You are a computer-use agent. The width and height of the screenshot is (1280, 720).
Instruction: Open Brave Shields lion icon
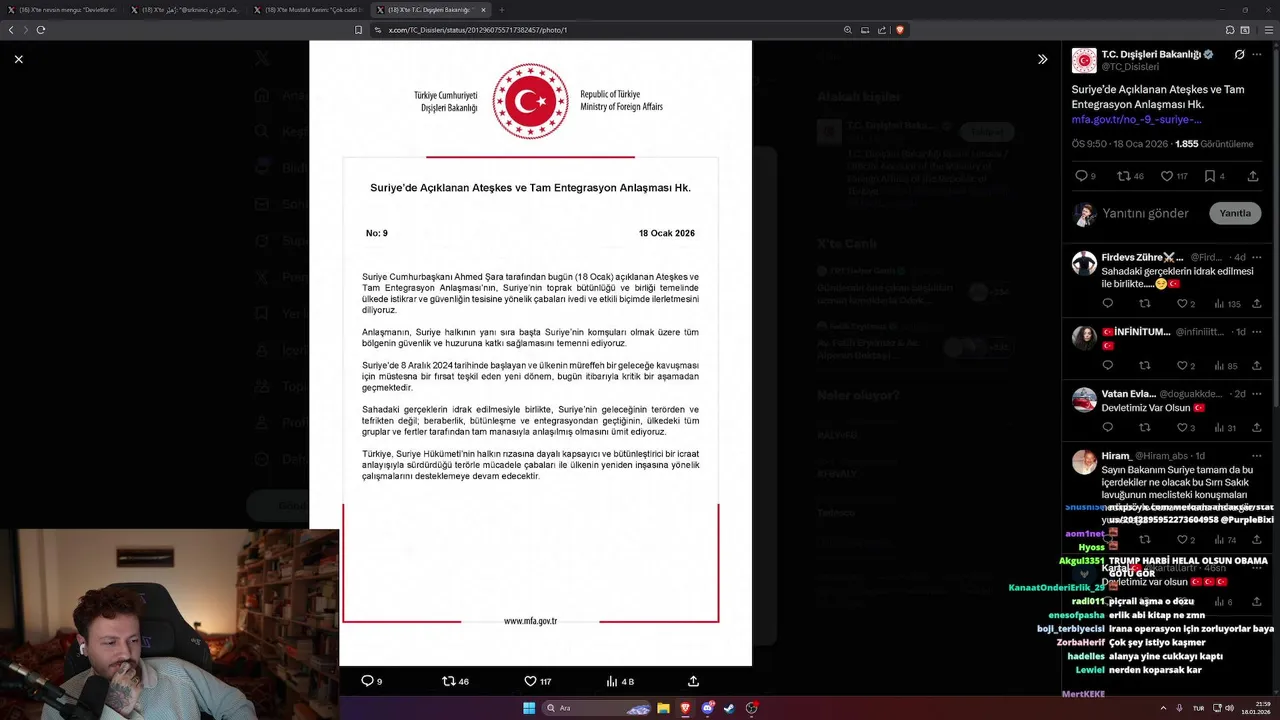899,30
